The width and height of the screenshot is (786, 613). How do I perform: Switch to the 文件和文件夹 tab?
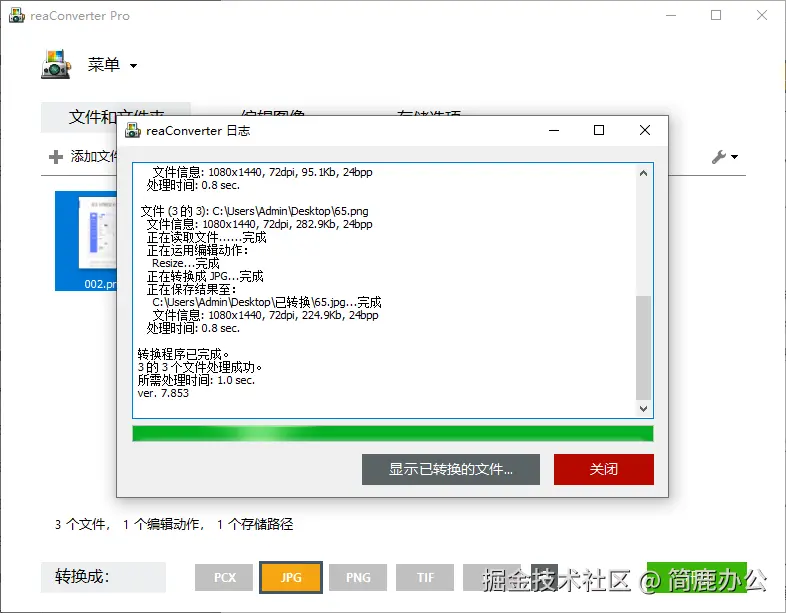pyautogui.click(x=116, y=117)
